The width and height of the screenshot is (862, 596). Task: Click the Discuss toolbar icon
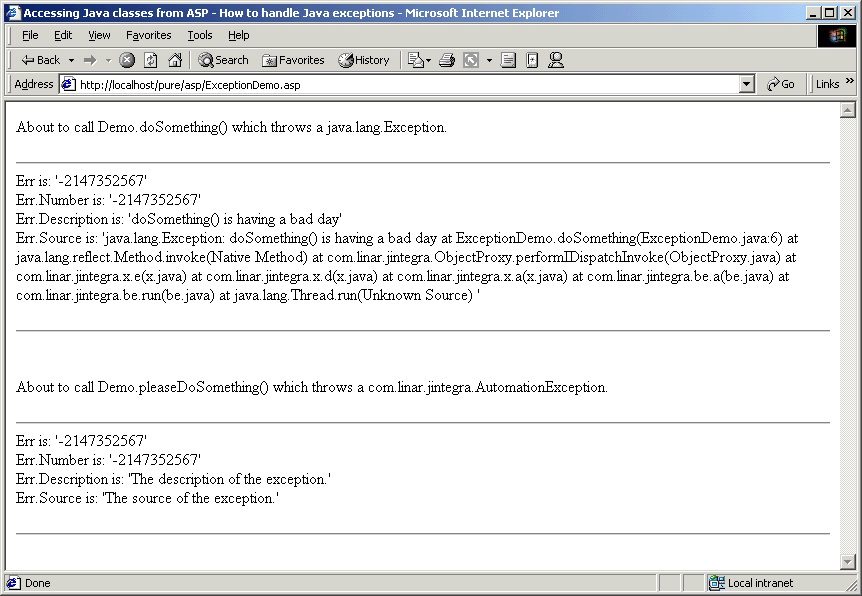click(x=508, y=60)
